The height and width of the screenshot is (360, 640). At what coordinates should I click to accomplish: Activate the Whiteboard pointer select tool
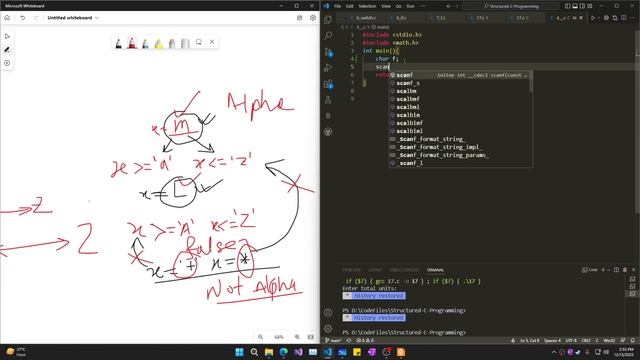click(7, 36)
